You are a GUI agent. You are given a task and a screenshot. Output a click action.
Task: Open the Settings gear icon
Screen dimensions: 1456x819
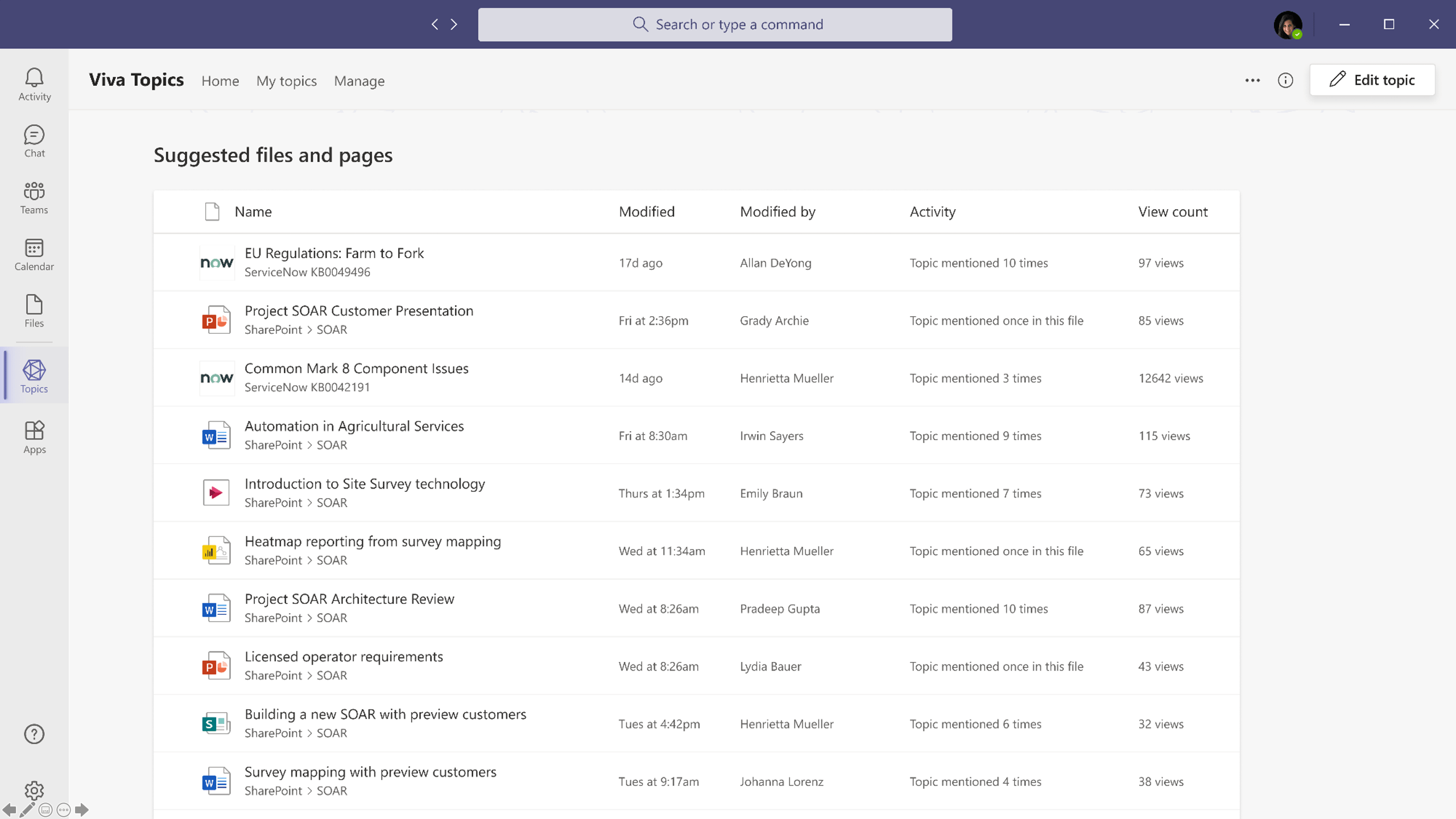(x=34, y=790)
